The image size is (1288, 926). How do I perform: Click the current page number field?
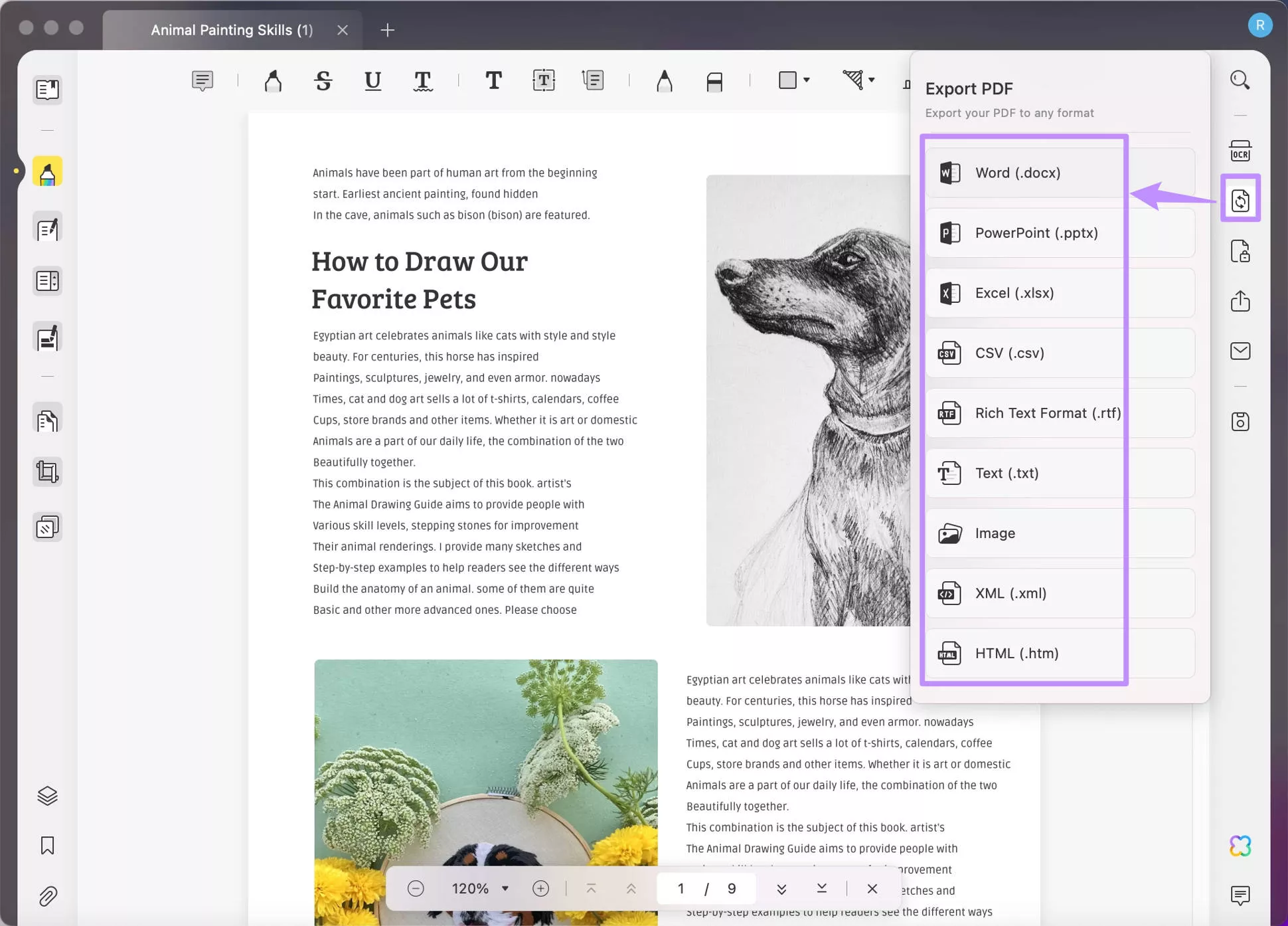click(681, 888)
